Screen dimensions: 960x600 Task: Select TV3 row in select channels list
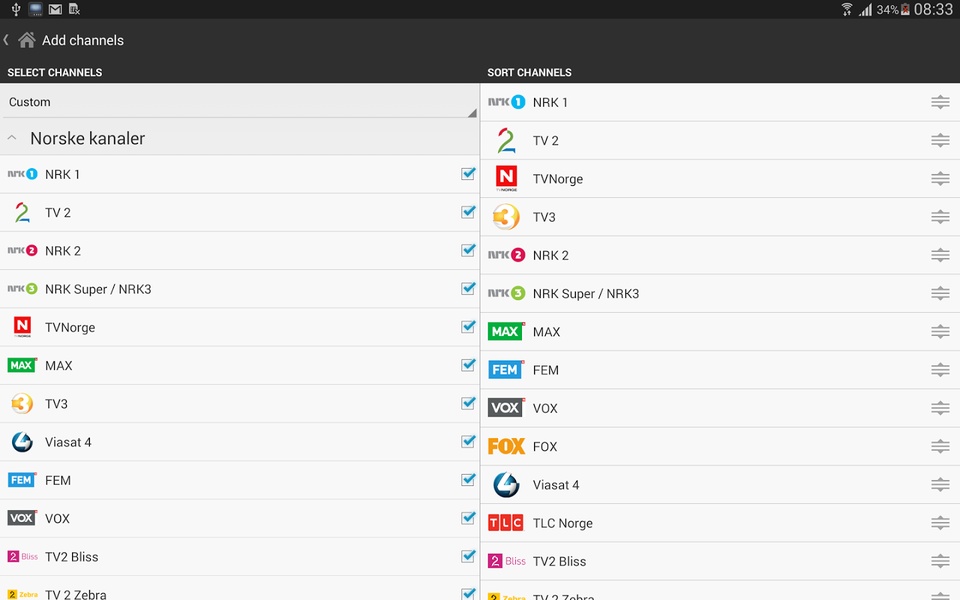[239, 403]
